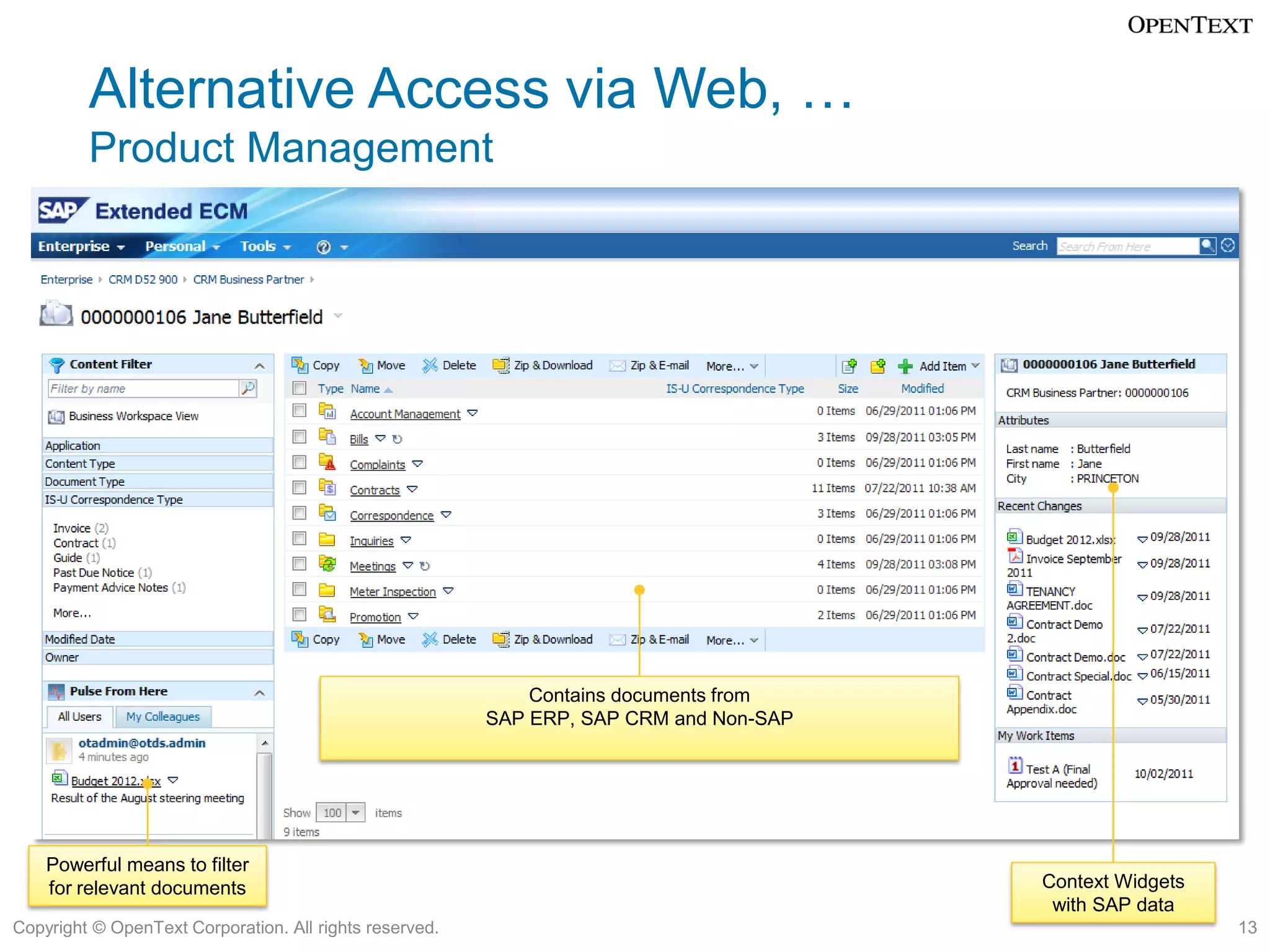
Task: Click the CRM Business Partner breadcrumb
Action: [249, 280]
